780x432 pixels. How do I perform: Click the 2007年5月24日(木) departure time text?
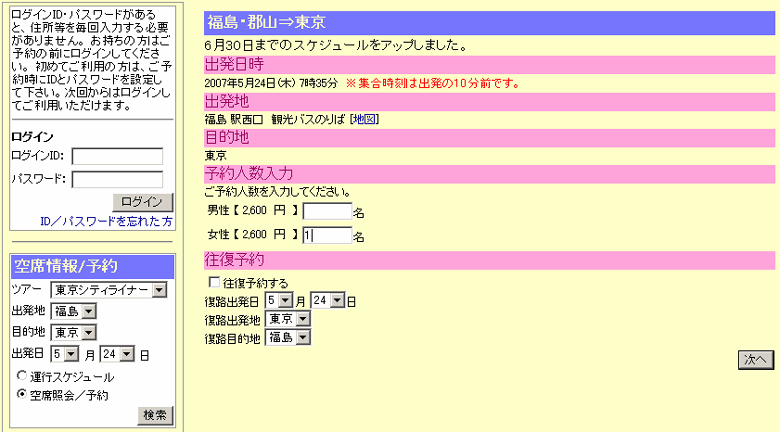(x=271, y=83)
